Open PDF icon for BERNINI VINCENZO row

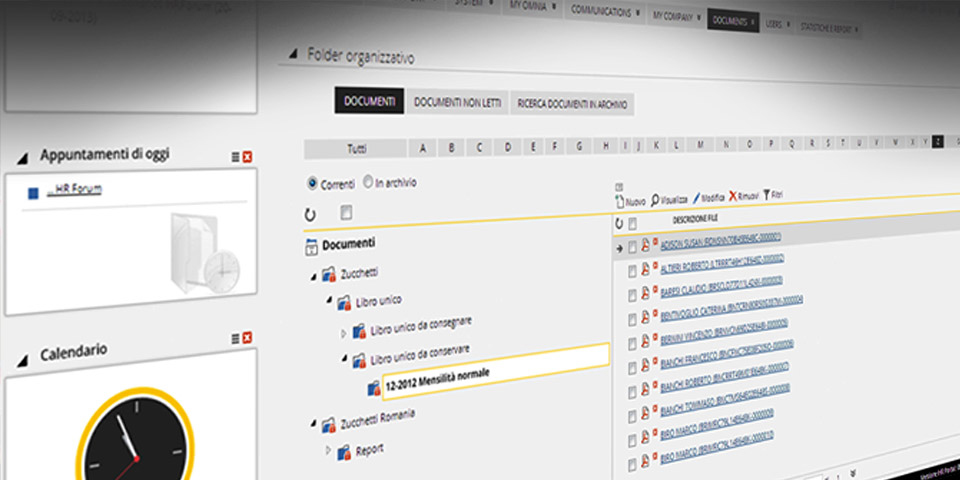[645, 343]
